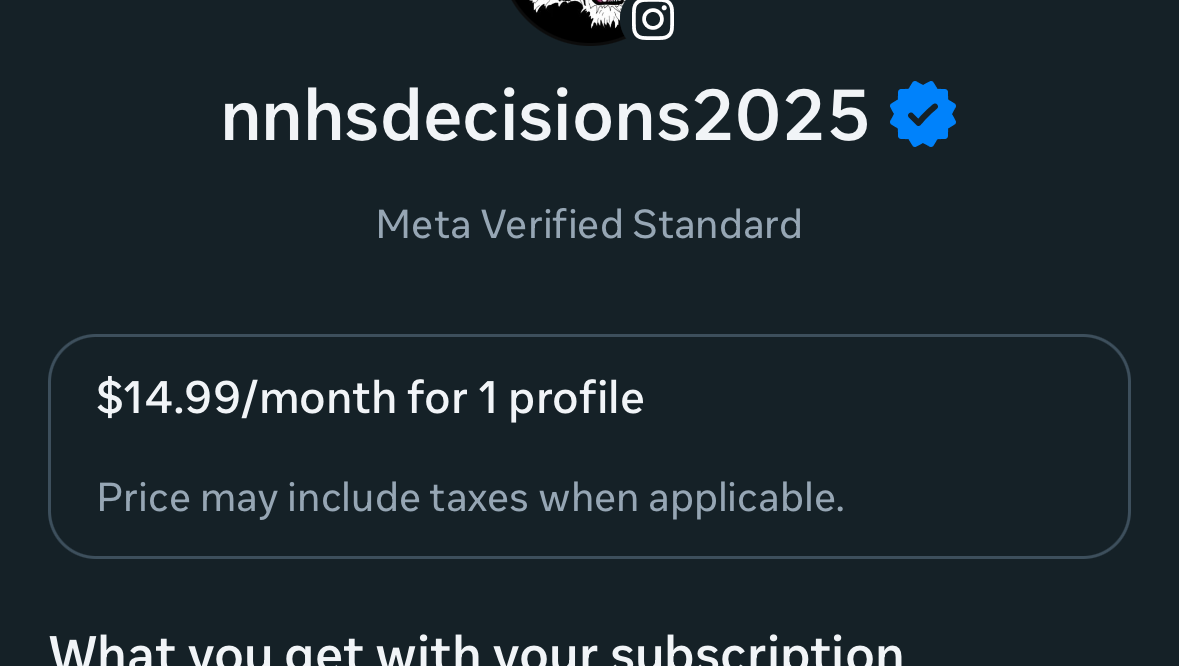Click the word subscription in bottom heading
1179x666 pixels.
pos(757,652)
